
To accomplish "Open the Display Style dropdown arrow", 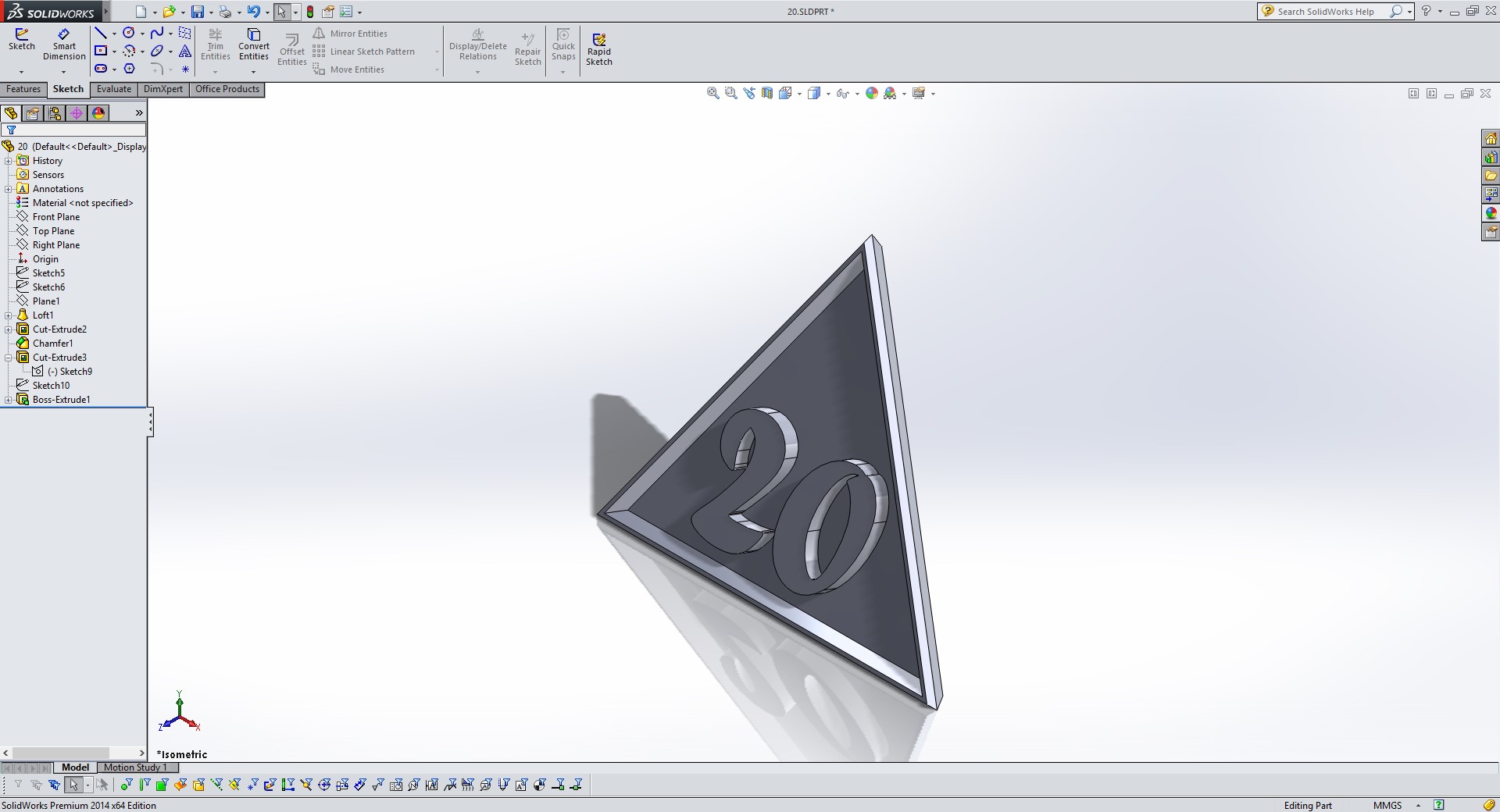I will pos(828,94).
